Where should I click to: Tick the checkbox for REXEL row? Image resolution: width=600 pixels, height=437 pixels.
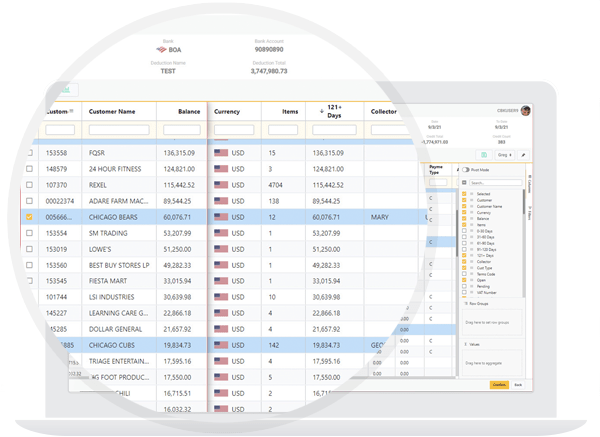click(29, 185)
